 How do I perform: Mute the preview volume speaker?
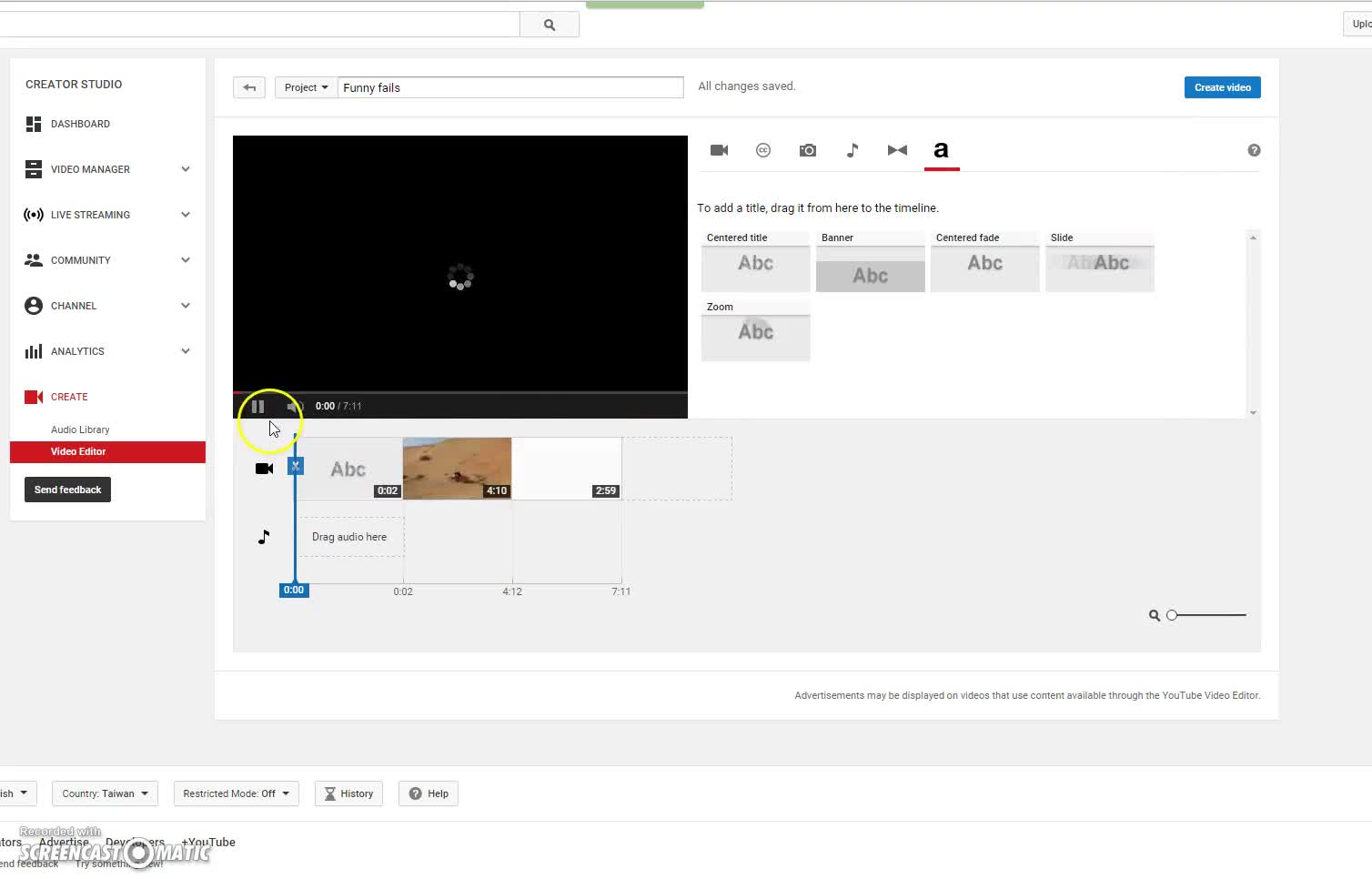[x=294, y=407]
